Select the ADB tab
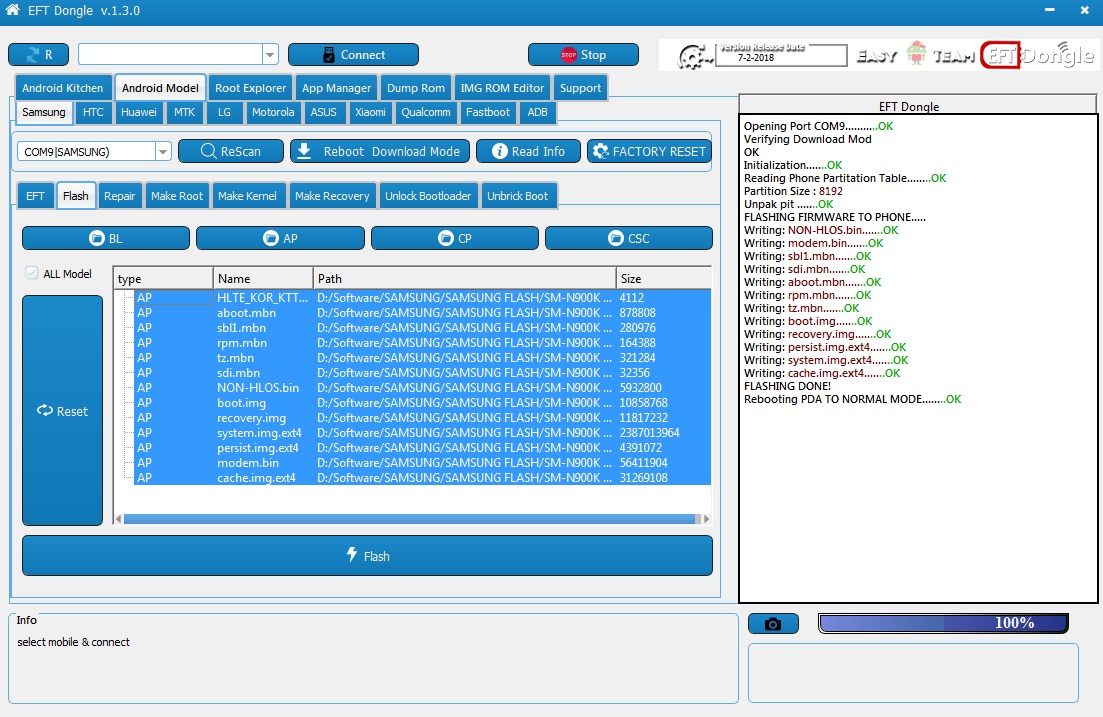The height and width of the screenshot is (717, 1103). coord(537,112)
